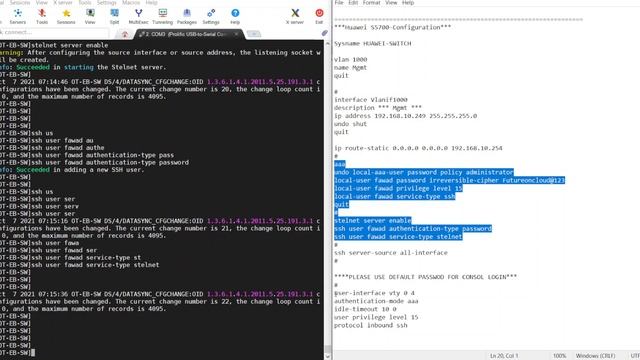Open the Help menu in MobaXterm menu bar
640x360 pixels.
151,2
